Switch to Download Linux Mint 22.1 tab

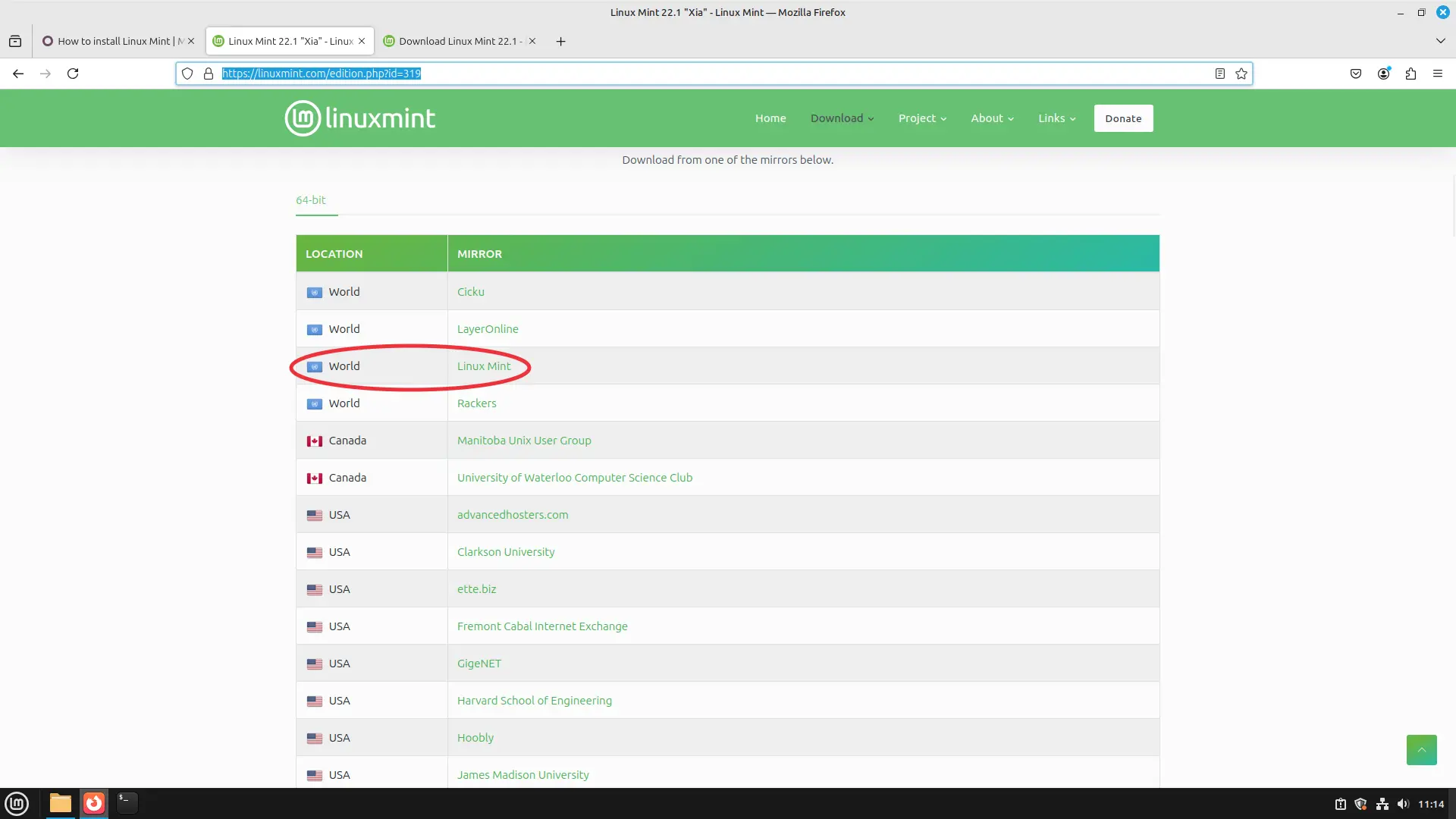click(457, 41)
